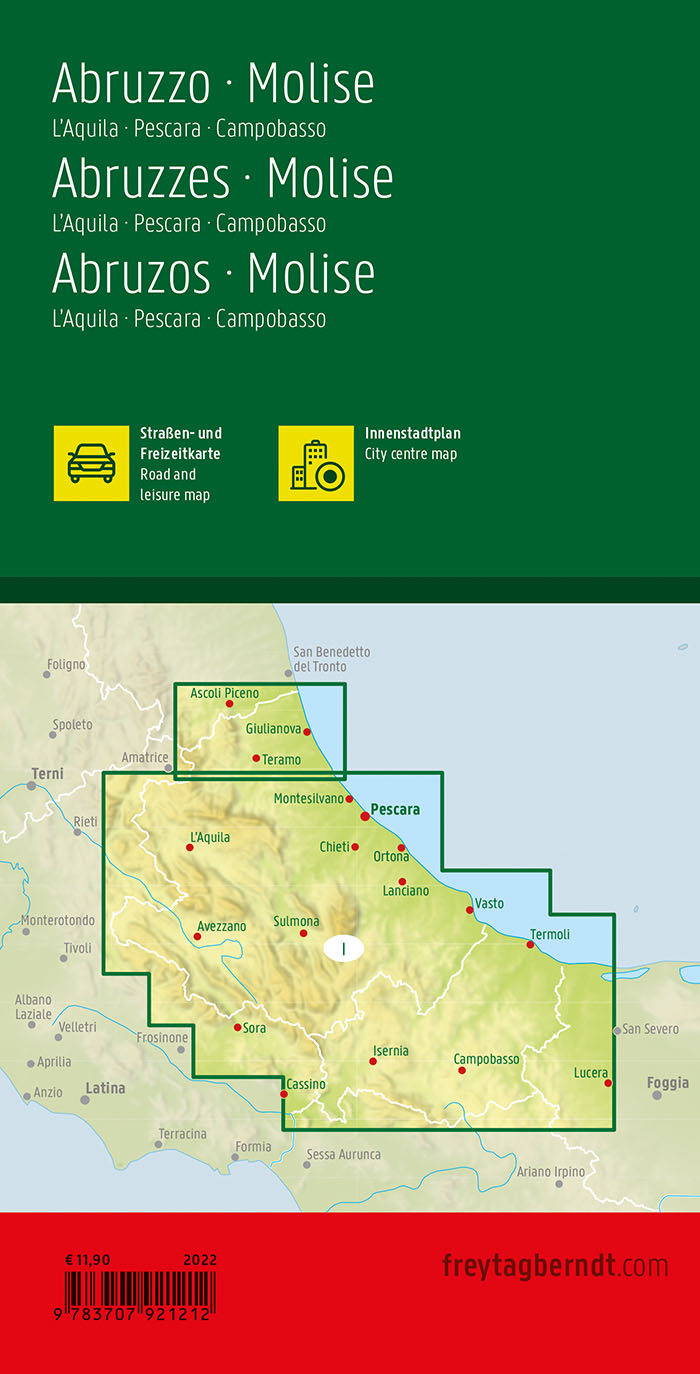Click the "Abruzos · Molise" Spanish title
The height and width of the screenshot is (1374, 700).
[213, 273]
